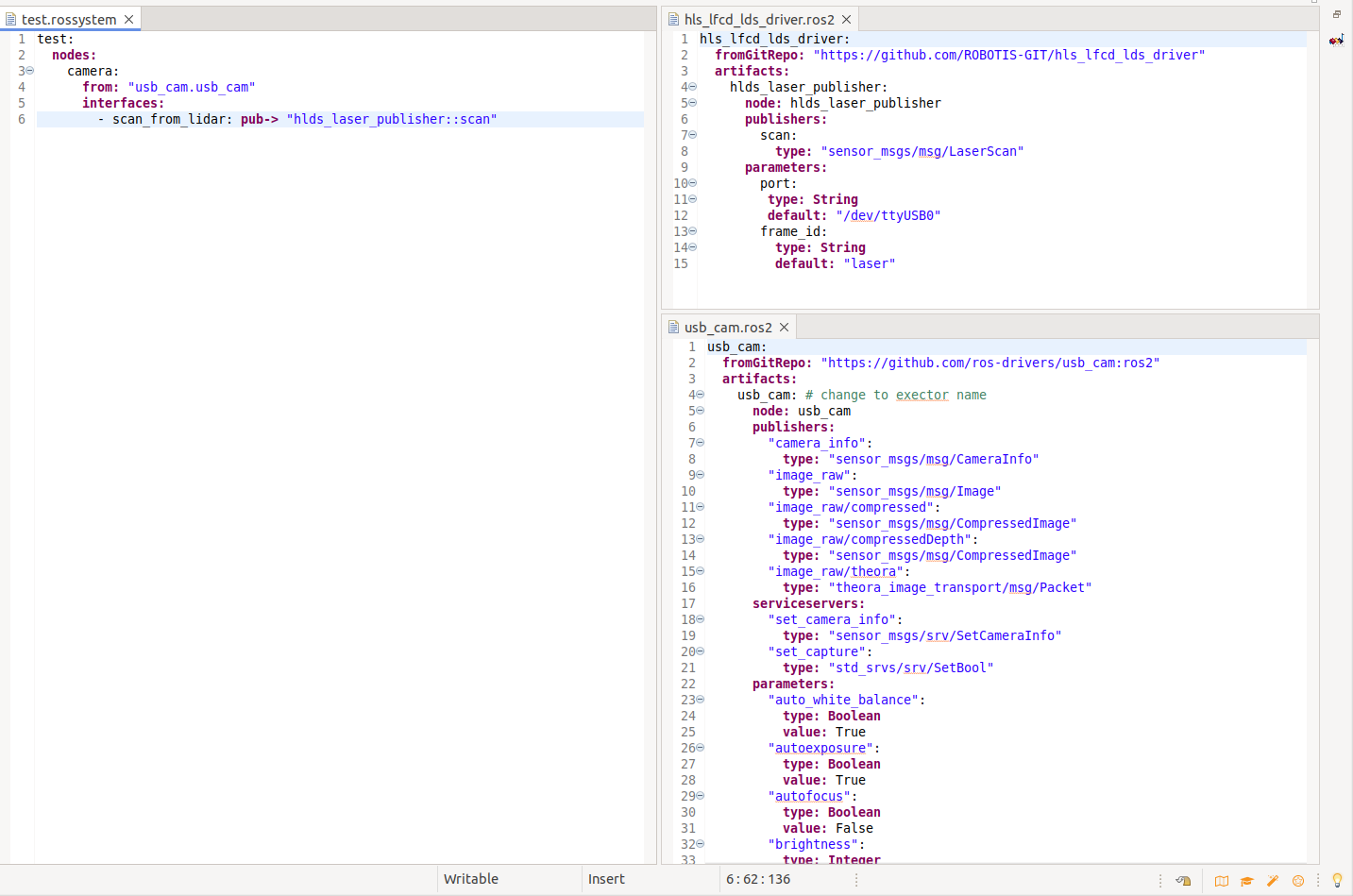The height and width of the screenshot is (896, 1353).
Task: Click the "sensor_msgs/msg/LaserScan" type string
Action: (922, 151)
